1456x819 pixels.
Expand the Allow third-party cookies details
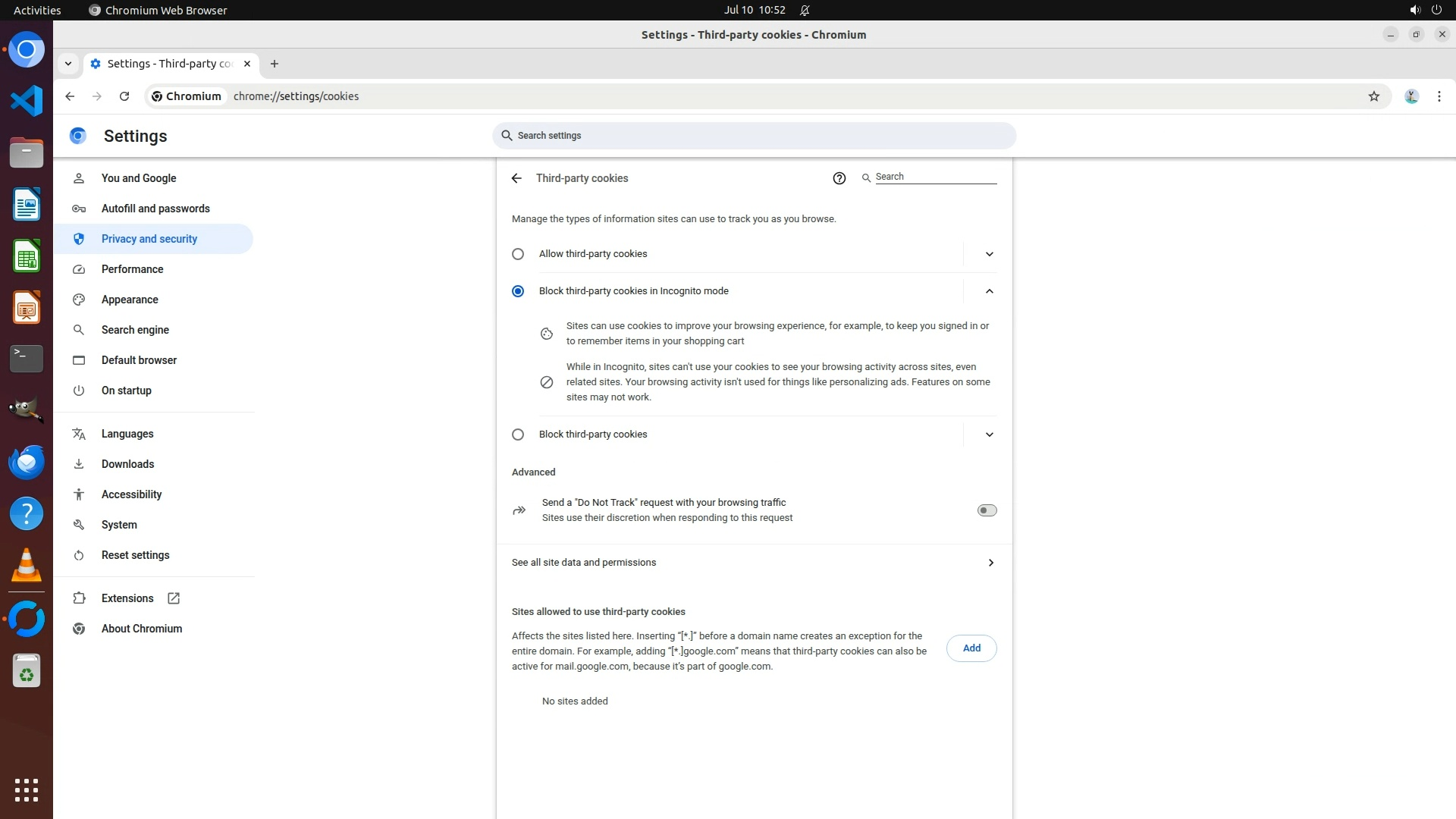click(x=989, y=254)
